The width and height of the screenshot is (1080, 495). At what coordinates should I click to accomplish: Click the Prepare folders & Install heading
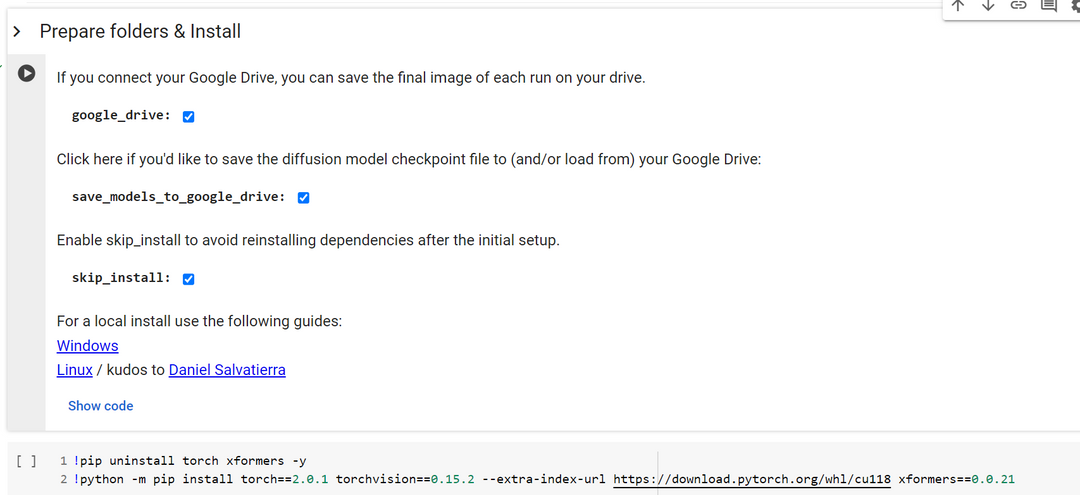(140, 32)
